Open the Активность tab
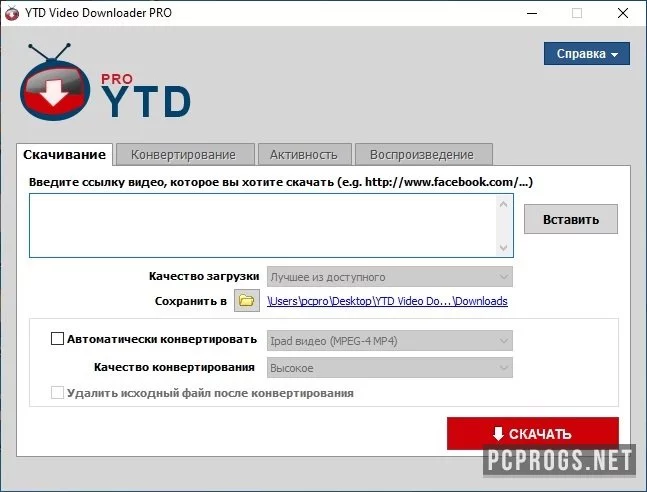The width and height of the screenshot is (647, 492). [x=304, y=155]
